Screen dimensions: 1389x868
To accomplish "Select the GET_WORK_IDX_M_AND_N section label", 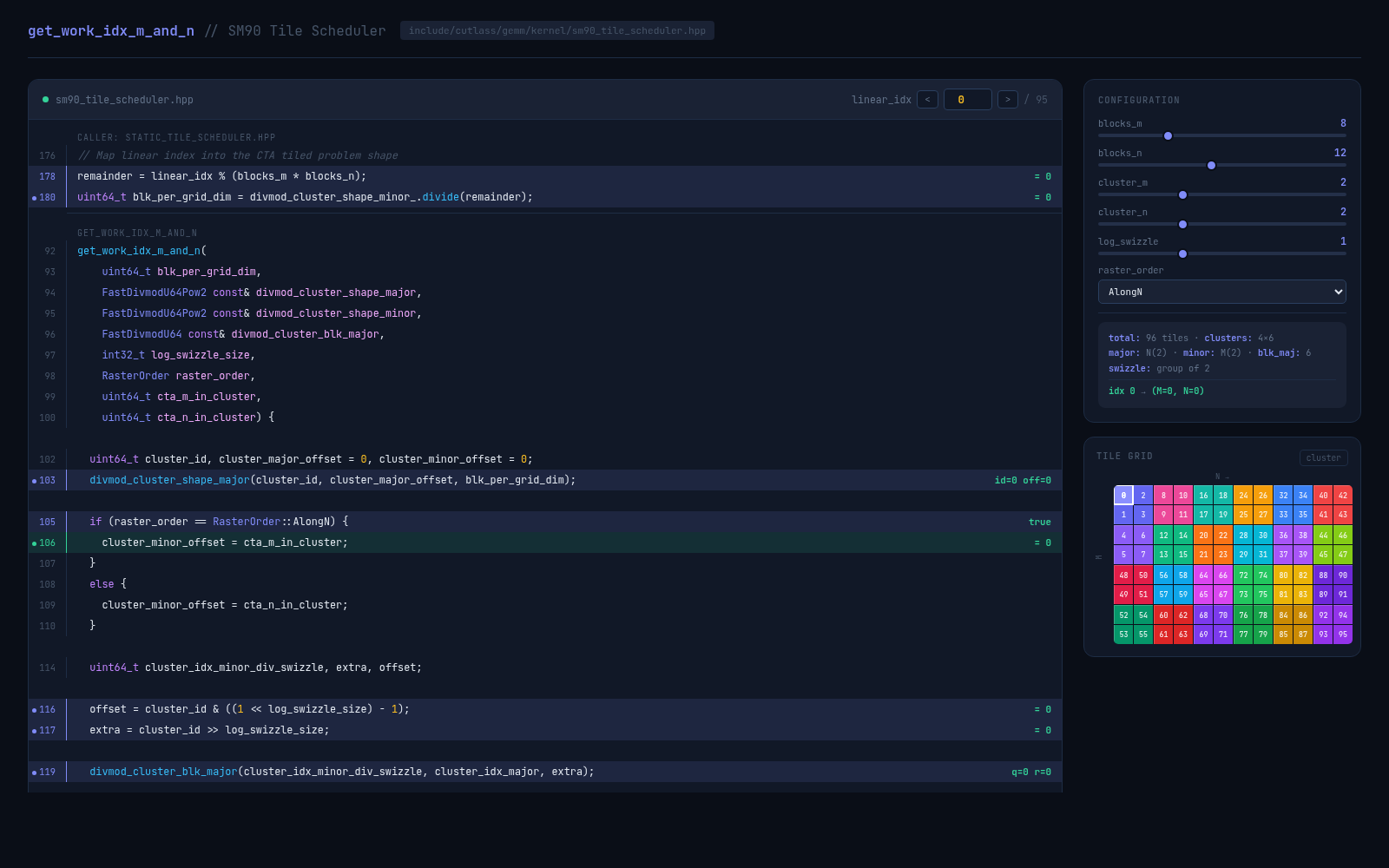I will coord(137,233).
